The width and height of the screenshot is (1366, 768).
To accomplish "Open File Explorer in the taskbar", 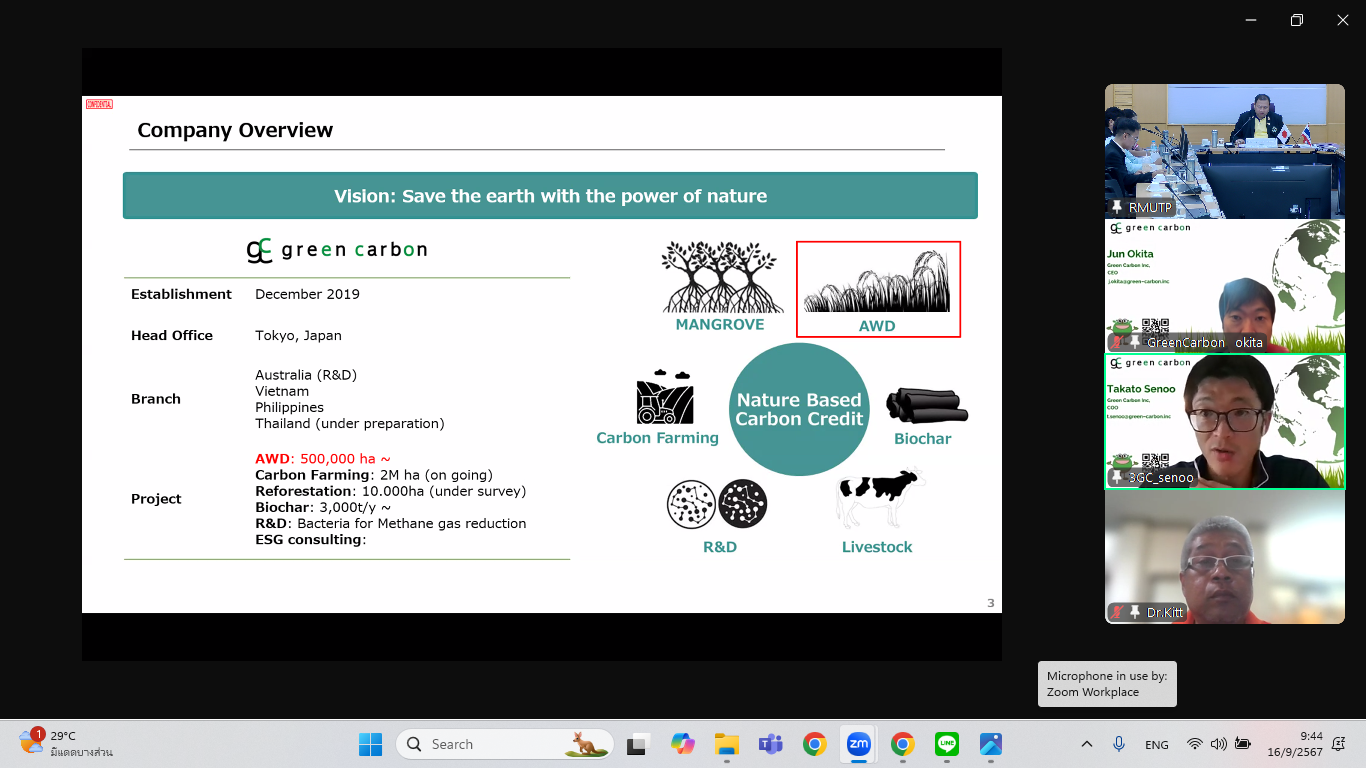I will point(726,744).
